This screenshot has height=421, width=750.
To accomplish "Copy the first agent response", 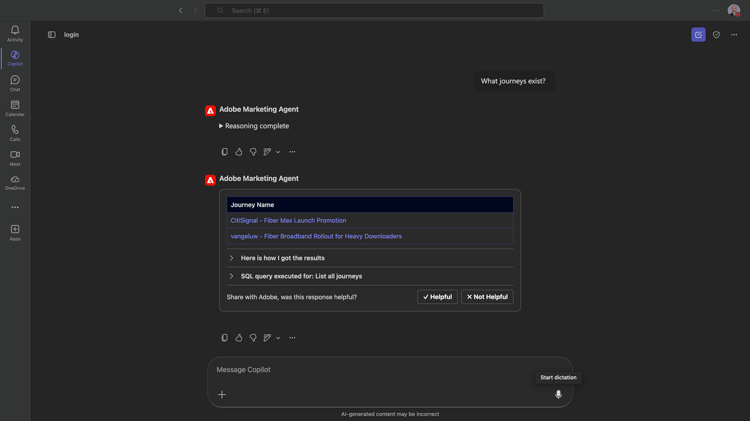I will 224,152.
